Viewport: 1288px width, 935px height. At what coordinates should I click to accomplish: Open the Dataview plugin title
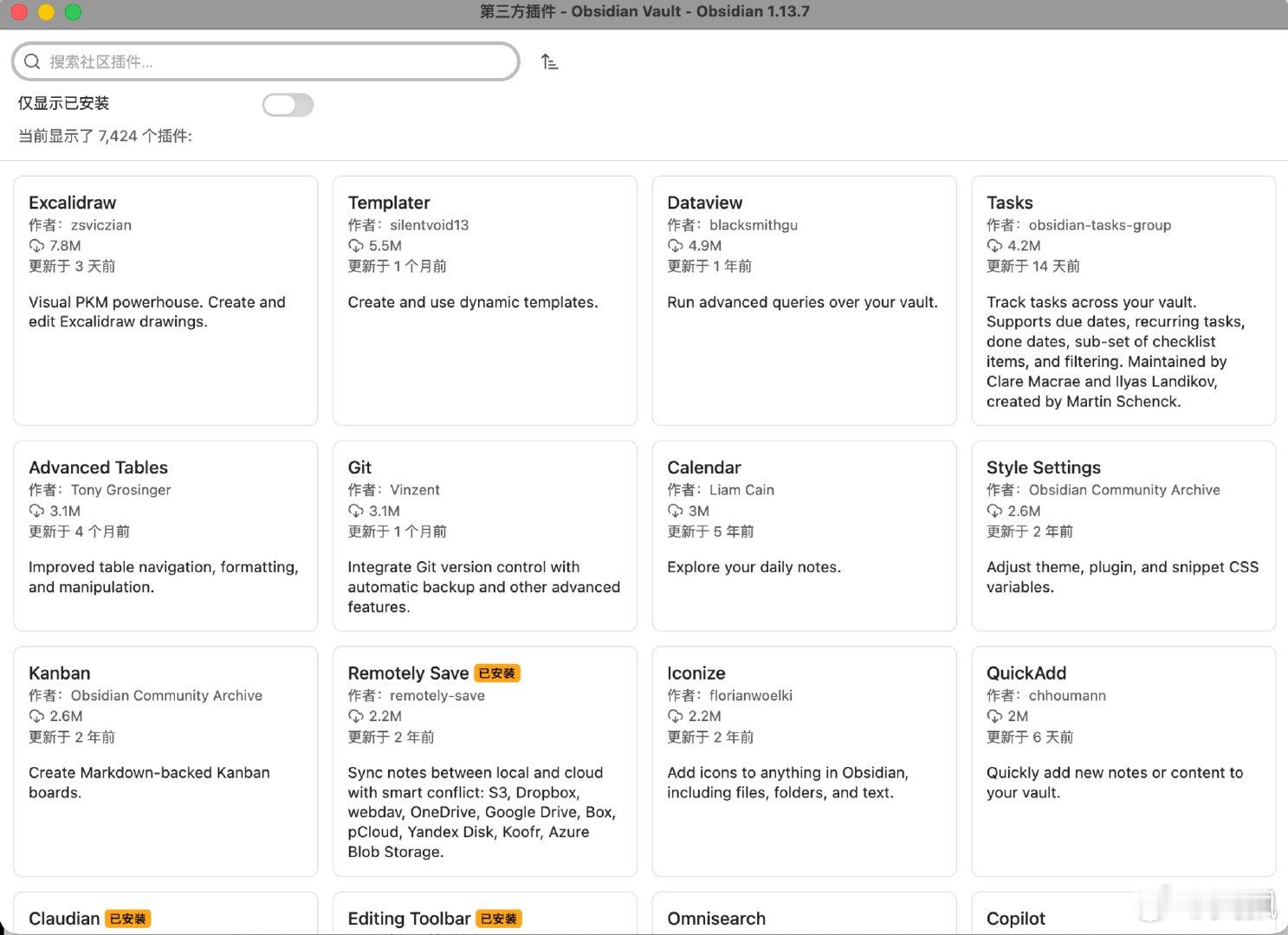(704, 203)
